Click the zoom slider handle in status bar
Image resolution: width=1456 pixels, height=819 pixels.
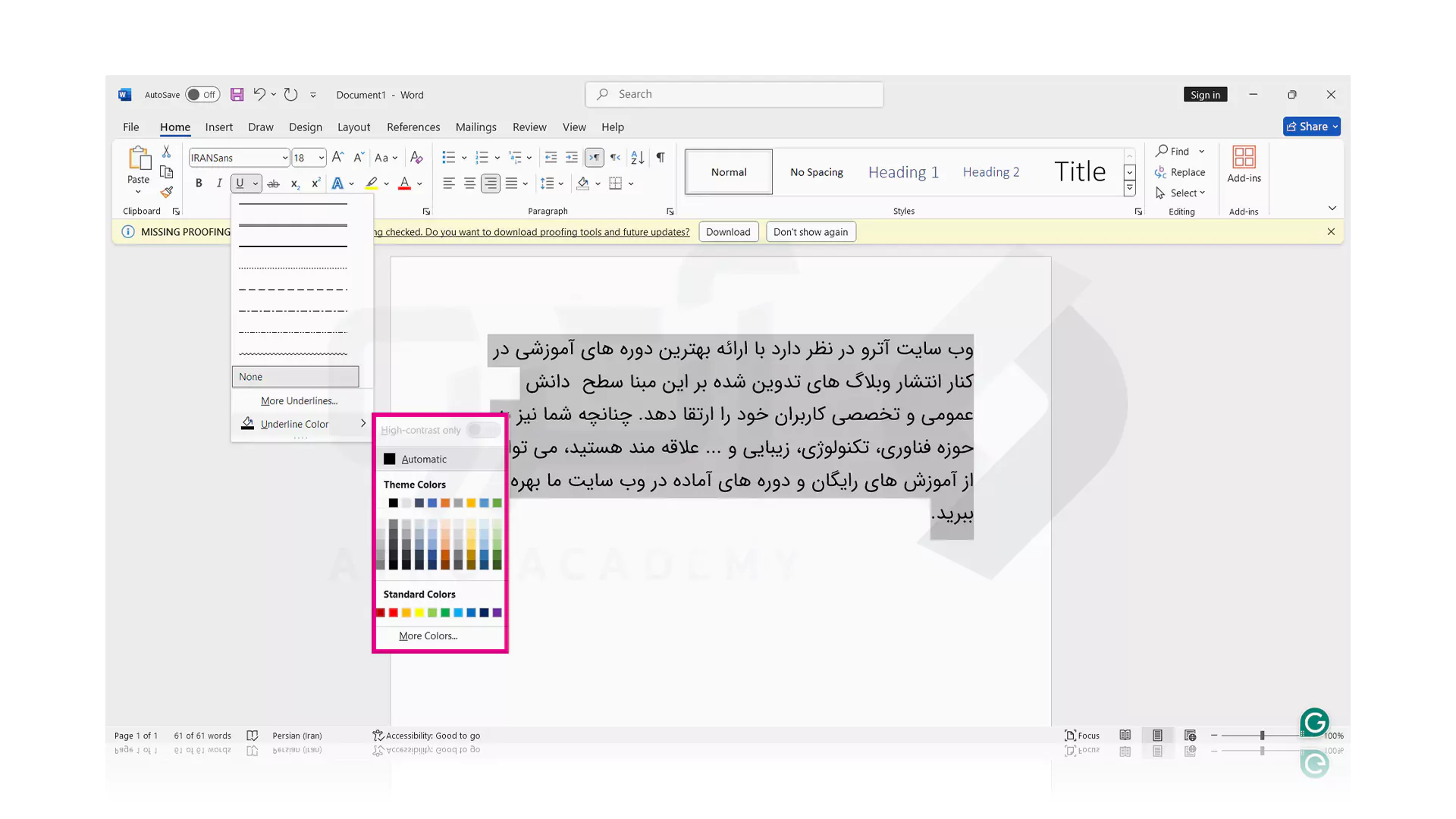[1262, 736]
